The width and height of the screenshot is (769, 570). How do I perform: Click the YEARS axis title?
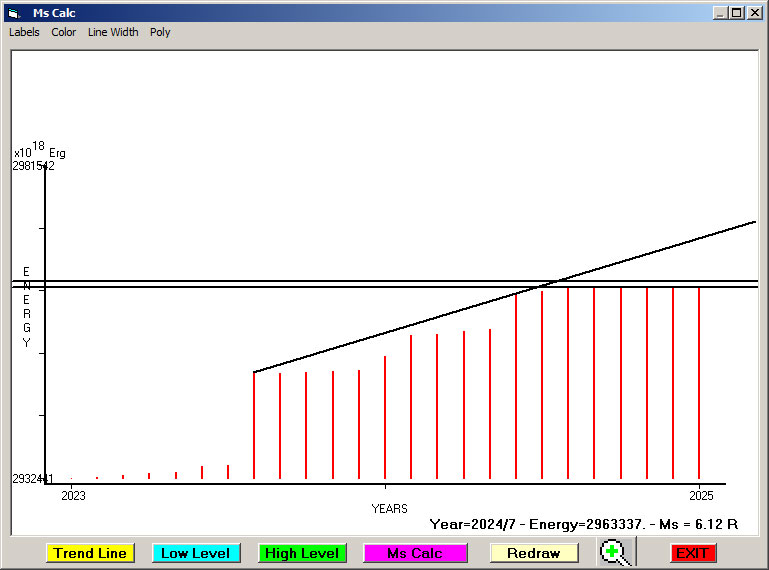389,508
